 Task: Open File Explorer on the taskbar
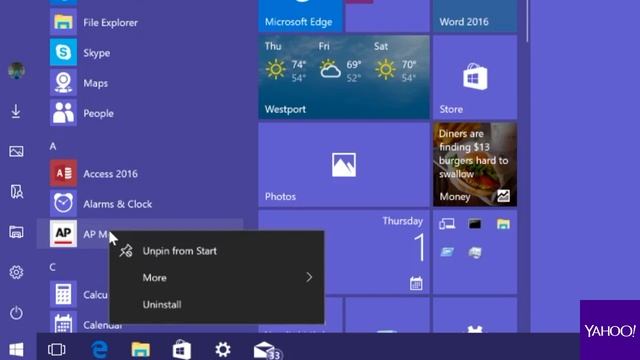point(140,349)
